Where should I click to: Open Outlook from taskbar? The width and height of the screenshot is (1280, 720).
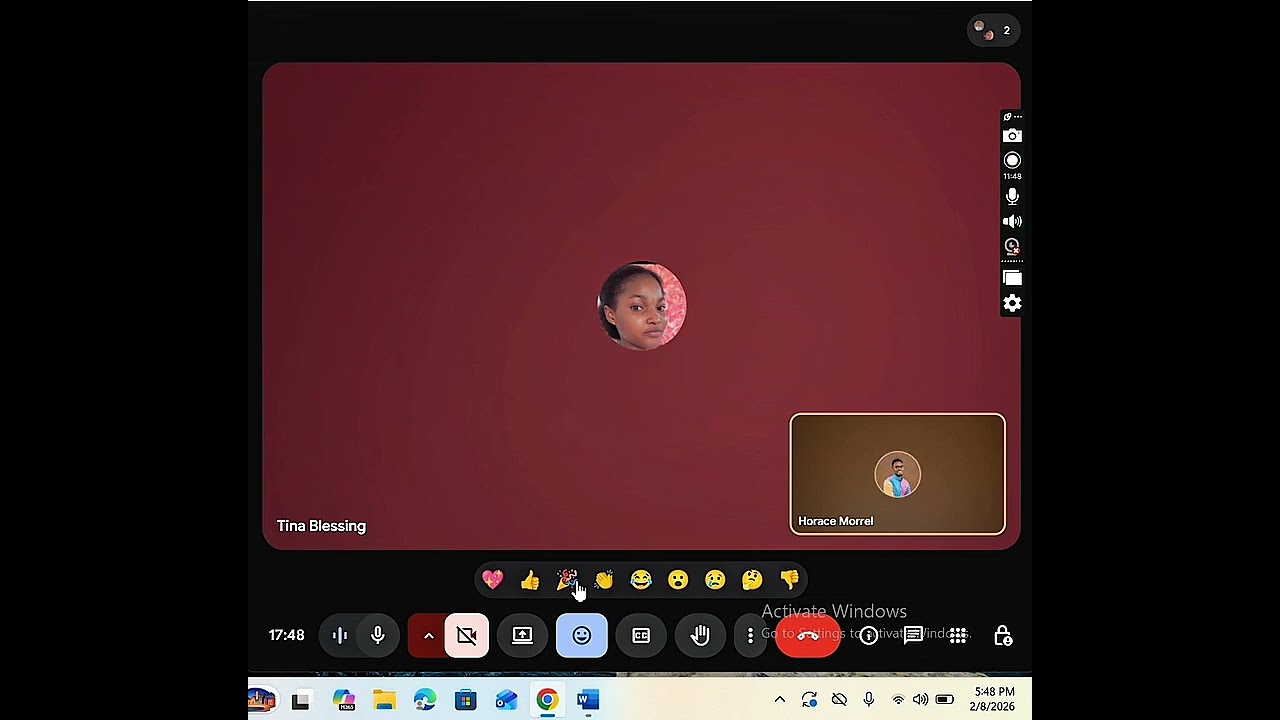pos(506,700)
